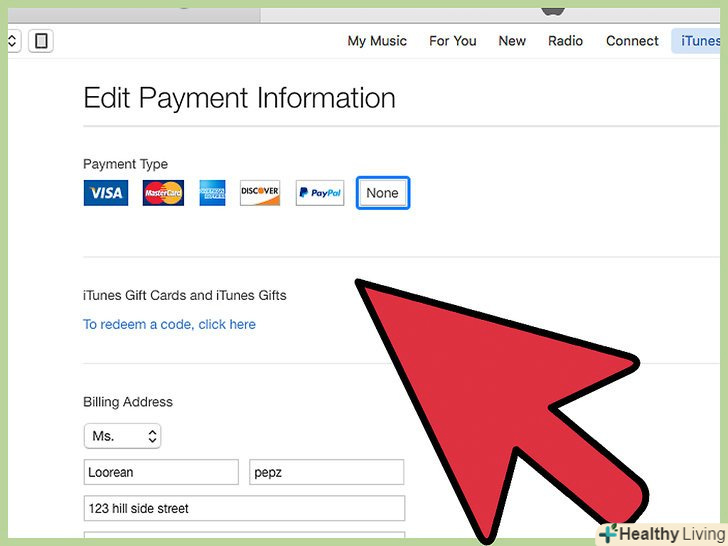728x546 pixels.
Task: Open the Ms. title dropdown
Action: tap(123, 436)
